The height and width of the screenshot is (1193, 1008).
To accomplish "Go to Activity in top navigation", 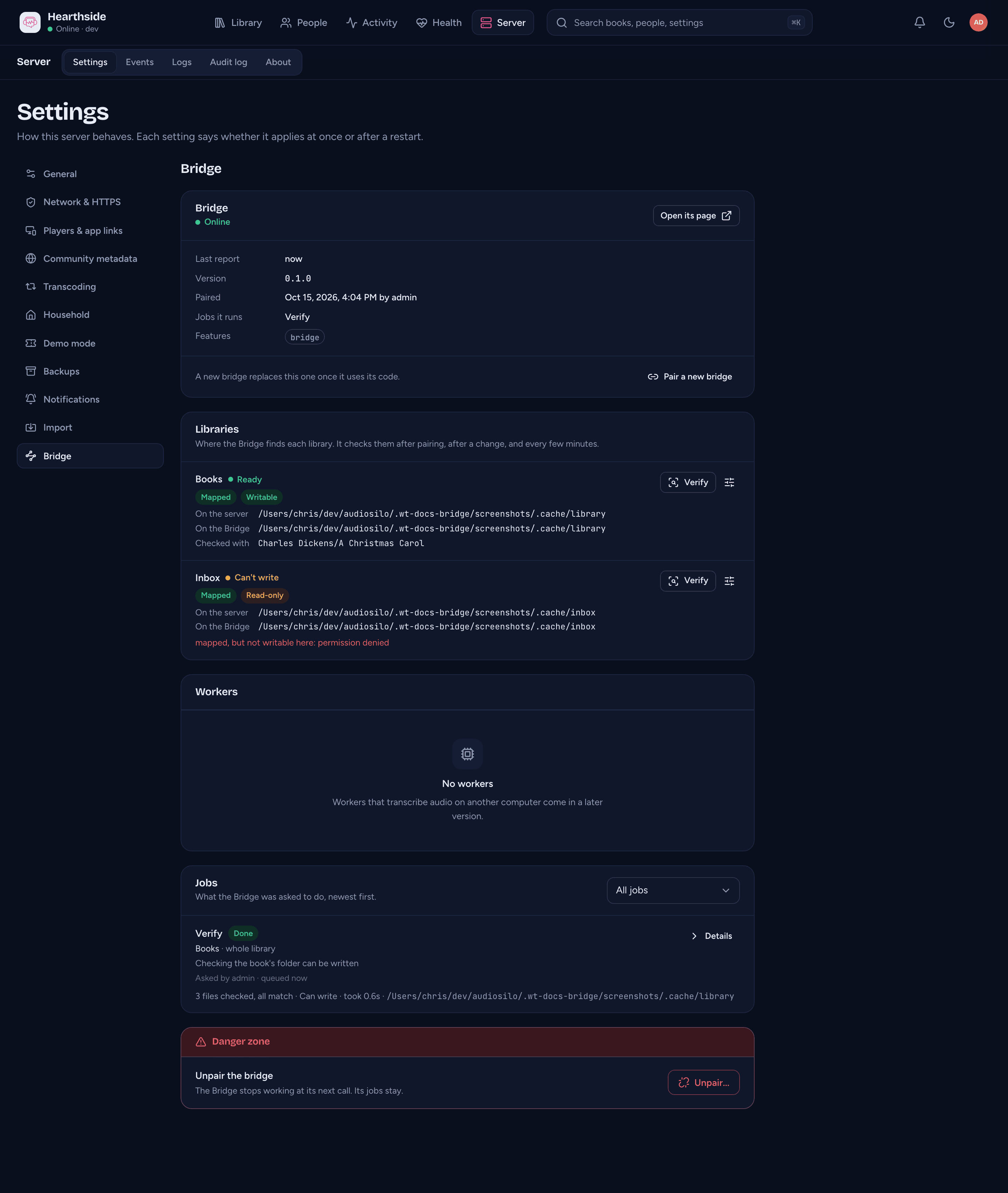I will click(x=371, y=23).
